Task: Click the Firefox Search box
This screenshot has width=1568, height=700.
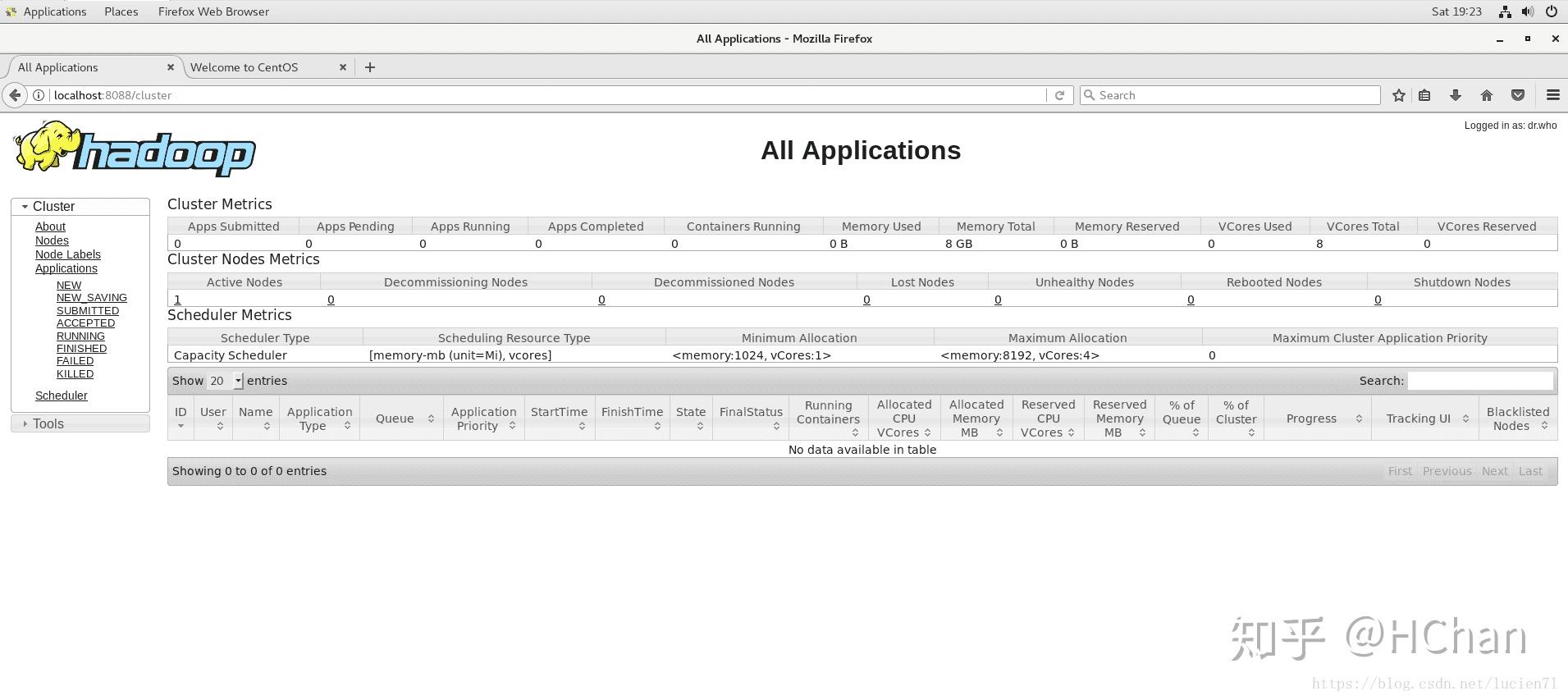Action: 1230,95
